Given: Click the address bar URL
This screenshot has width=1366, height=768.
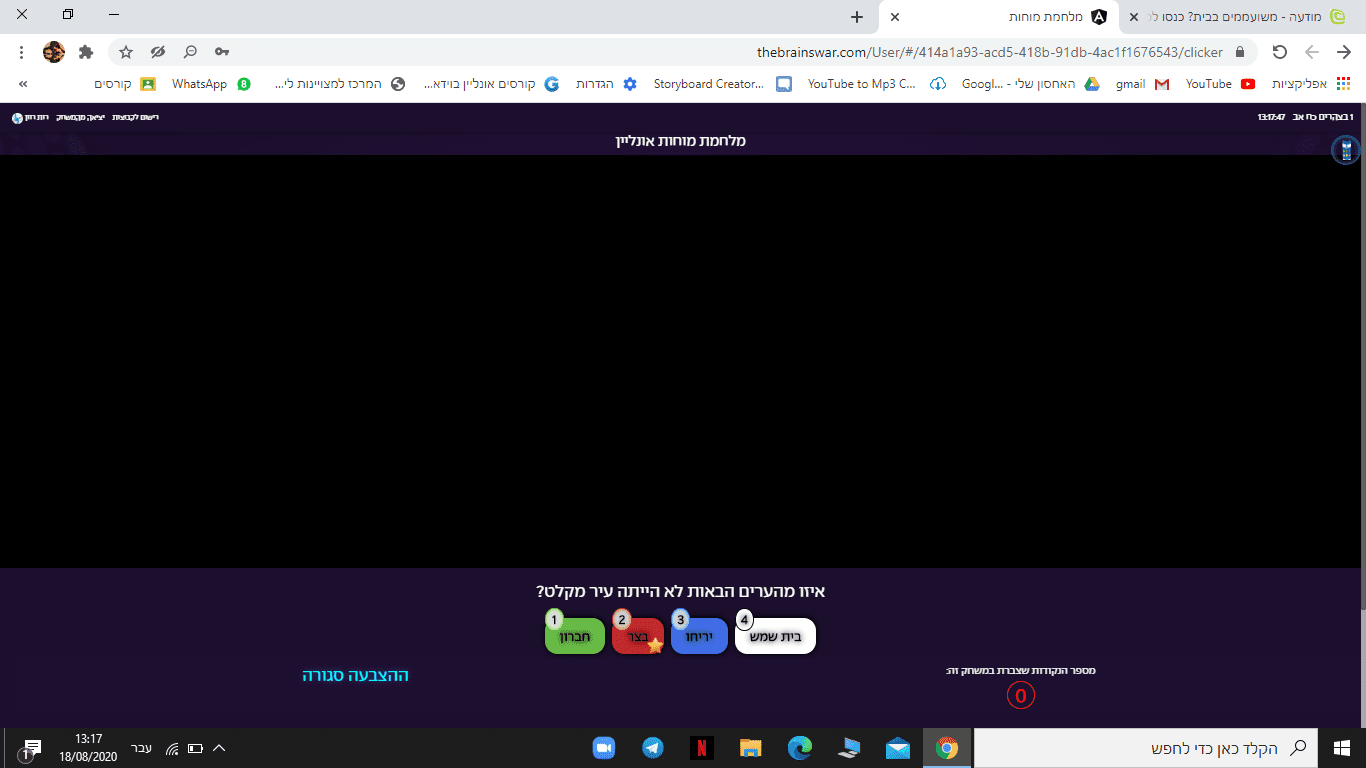Looking at the screenshot, I should point(990,52).
